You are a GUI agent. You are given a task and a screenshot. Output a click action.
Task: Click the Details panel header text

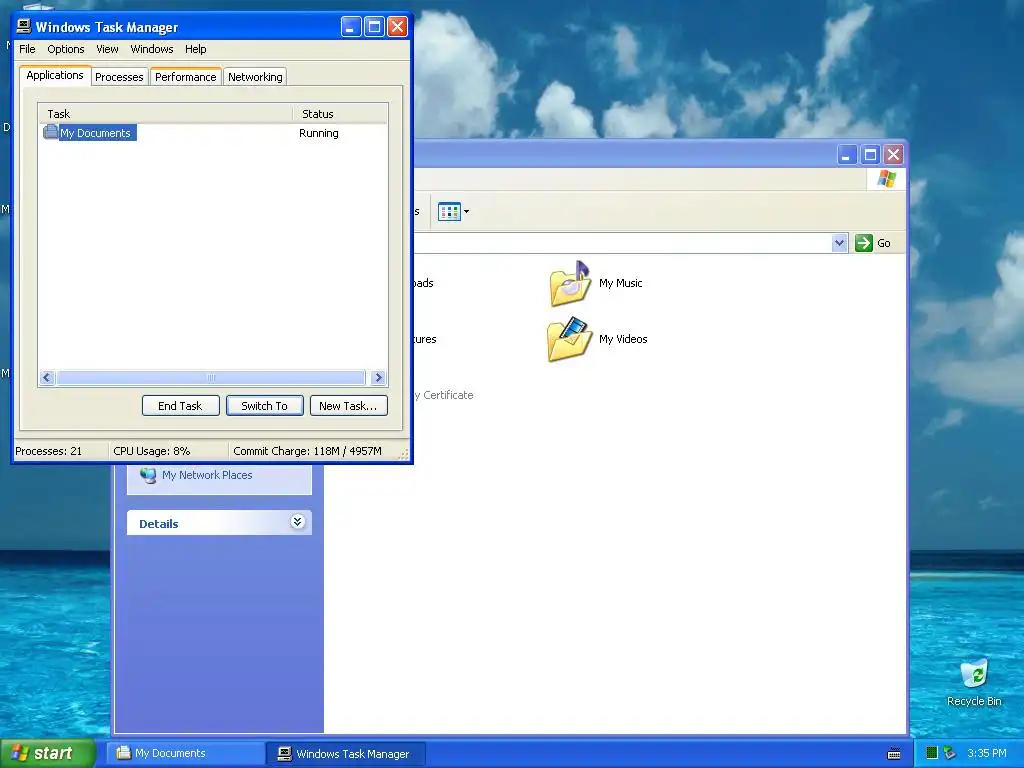[x=159, y=524]
